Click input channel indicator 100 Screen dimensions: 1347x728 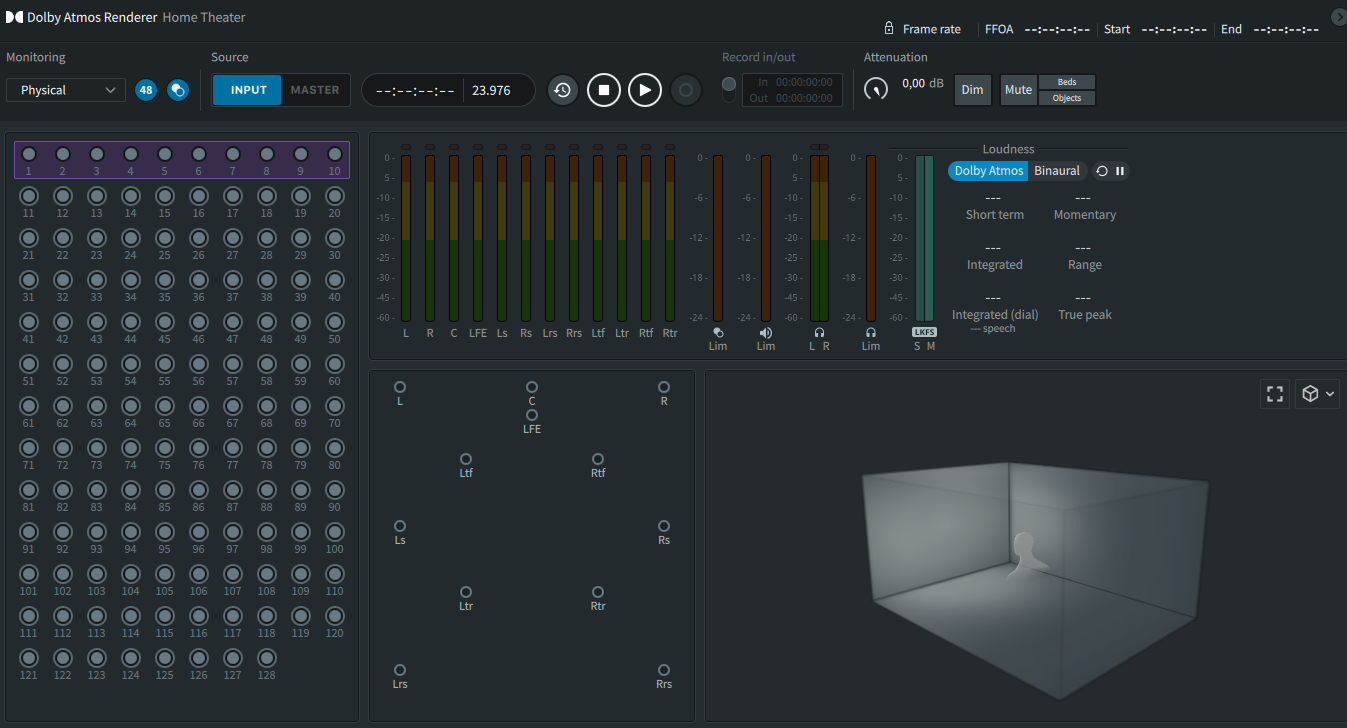[335, 532]
